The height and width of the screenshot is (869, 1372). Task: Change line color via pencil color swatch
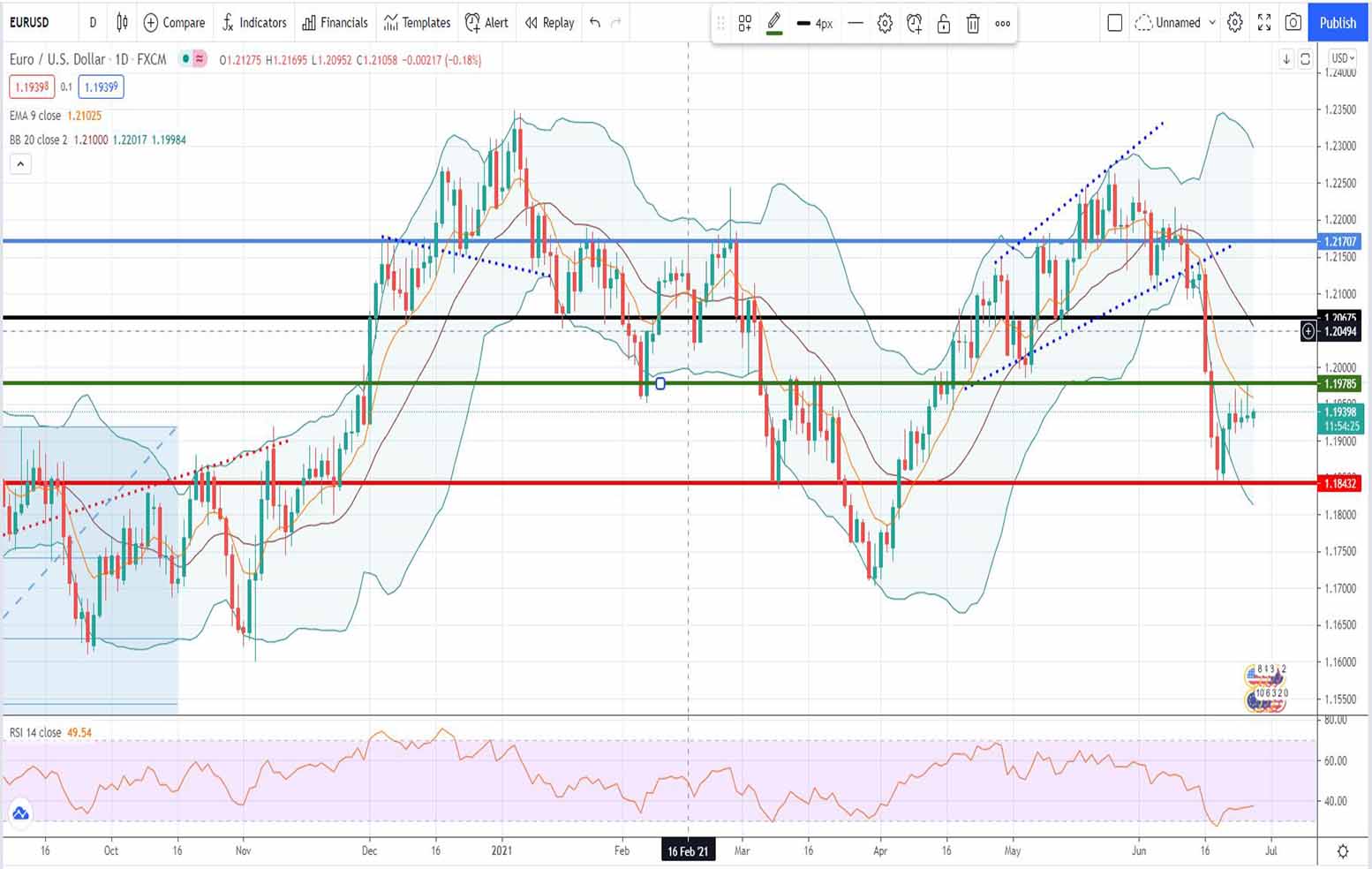pyautogui.click(x=774, y=23)
